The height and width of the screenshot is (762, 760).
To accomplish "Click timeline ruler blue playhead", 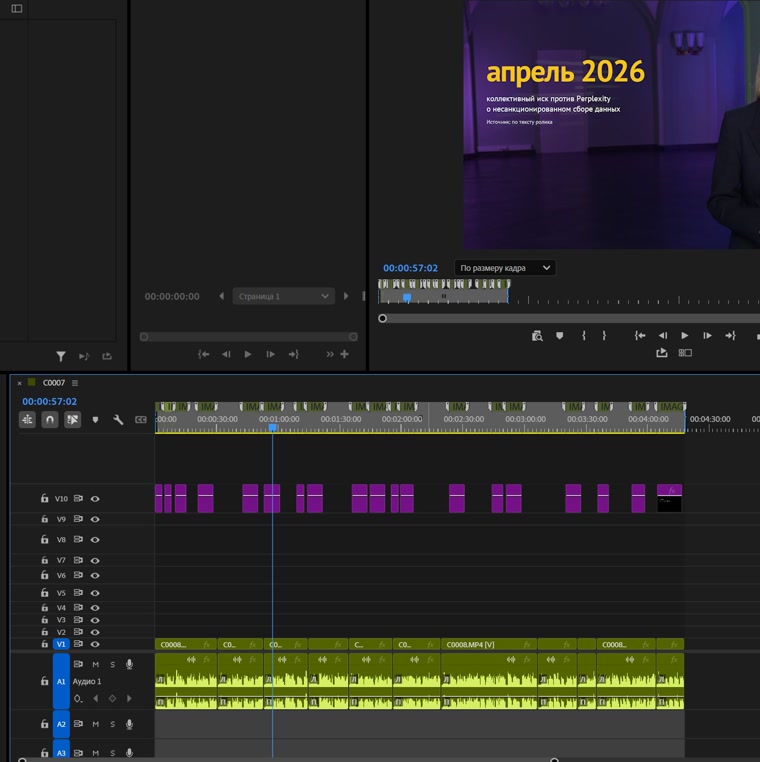I will pos(273,427).
